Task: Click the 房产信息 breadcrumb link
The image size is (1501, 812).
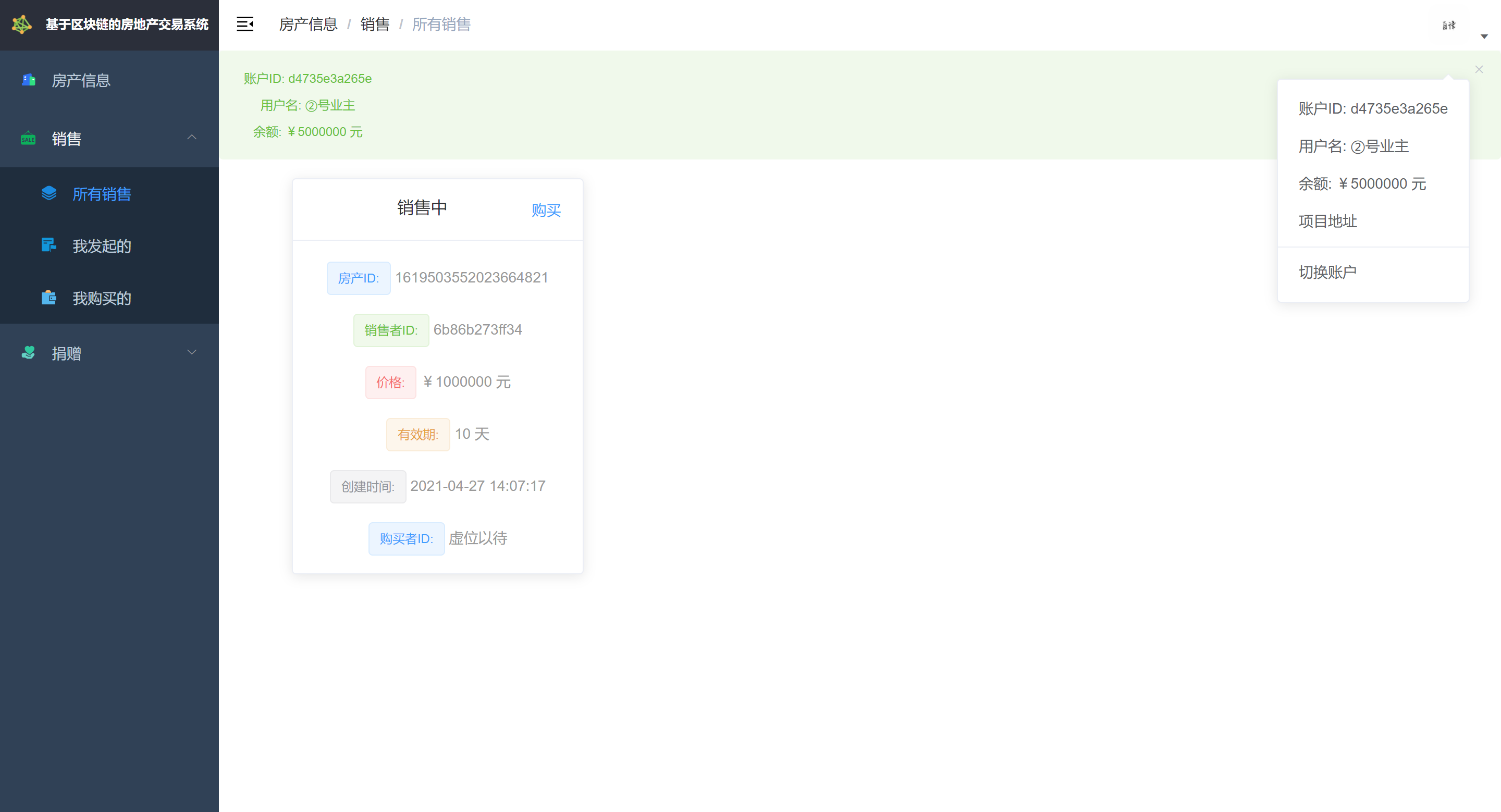Action: (x=308, y=24)
